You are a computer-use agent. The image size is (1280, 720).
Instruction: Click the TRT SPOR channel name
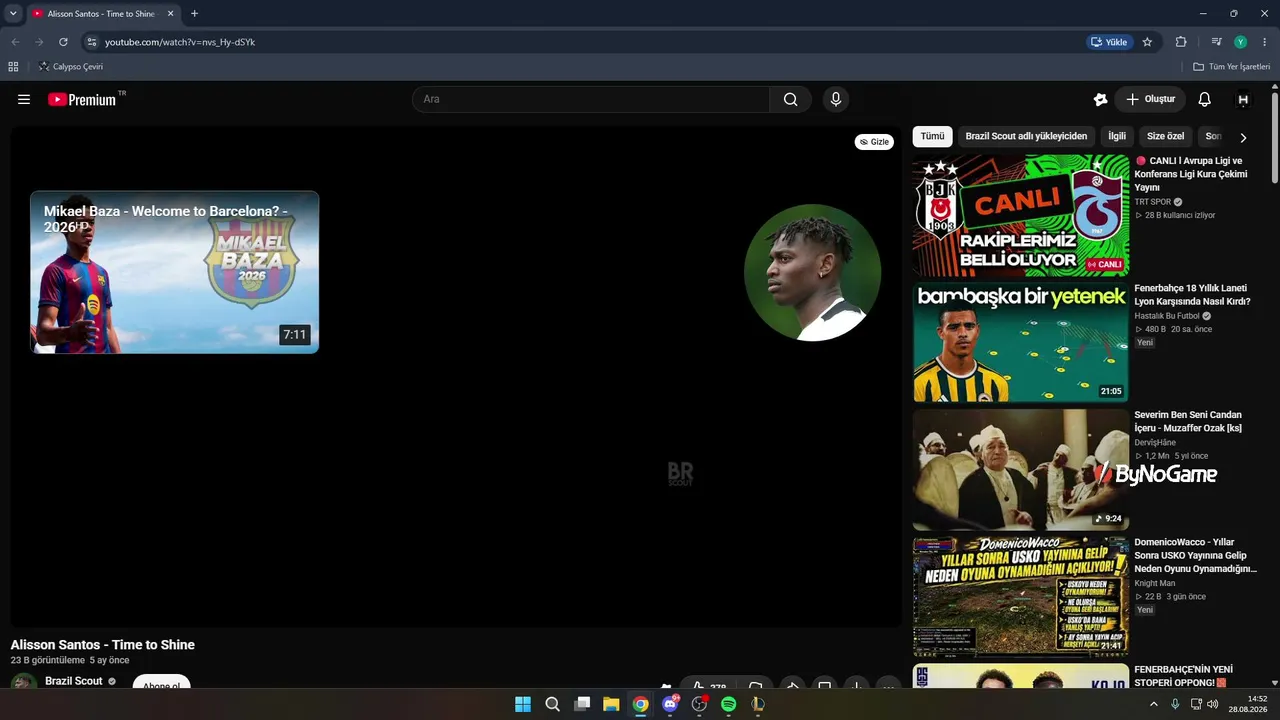point(1152,202)
